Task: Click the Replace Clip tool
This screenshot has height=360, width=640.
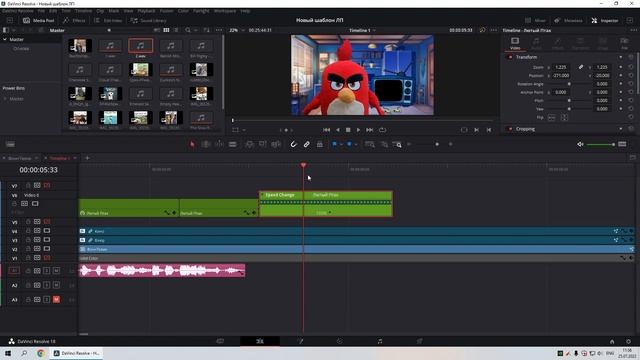Action: point(276,144)
